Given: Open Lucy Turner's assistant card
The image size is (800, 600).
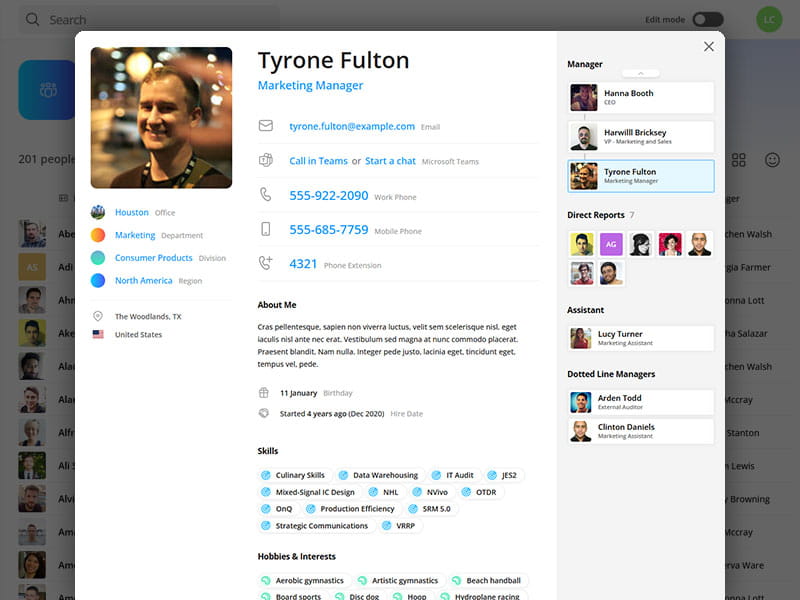Looking at the screenshot, I should coord(640,338).
